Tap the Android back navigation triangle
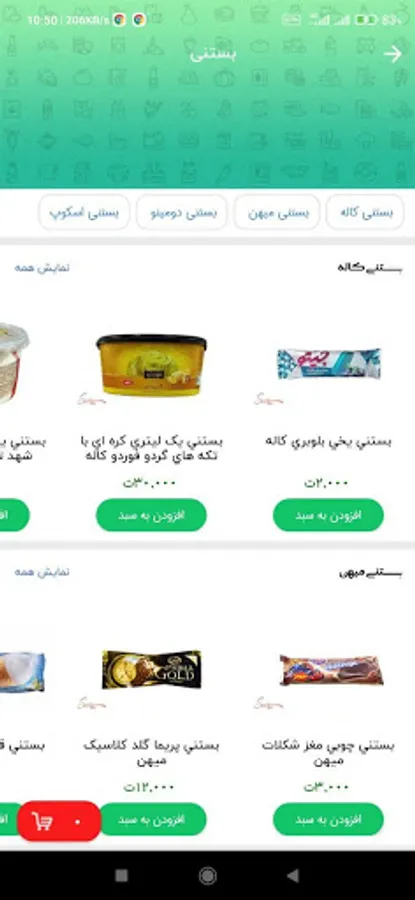 [x=293, y=875]
